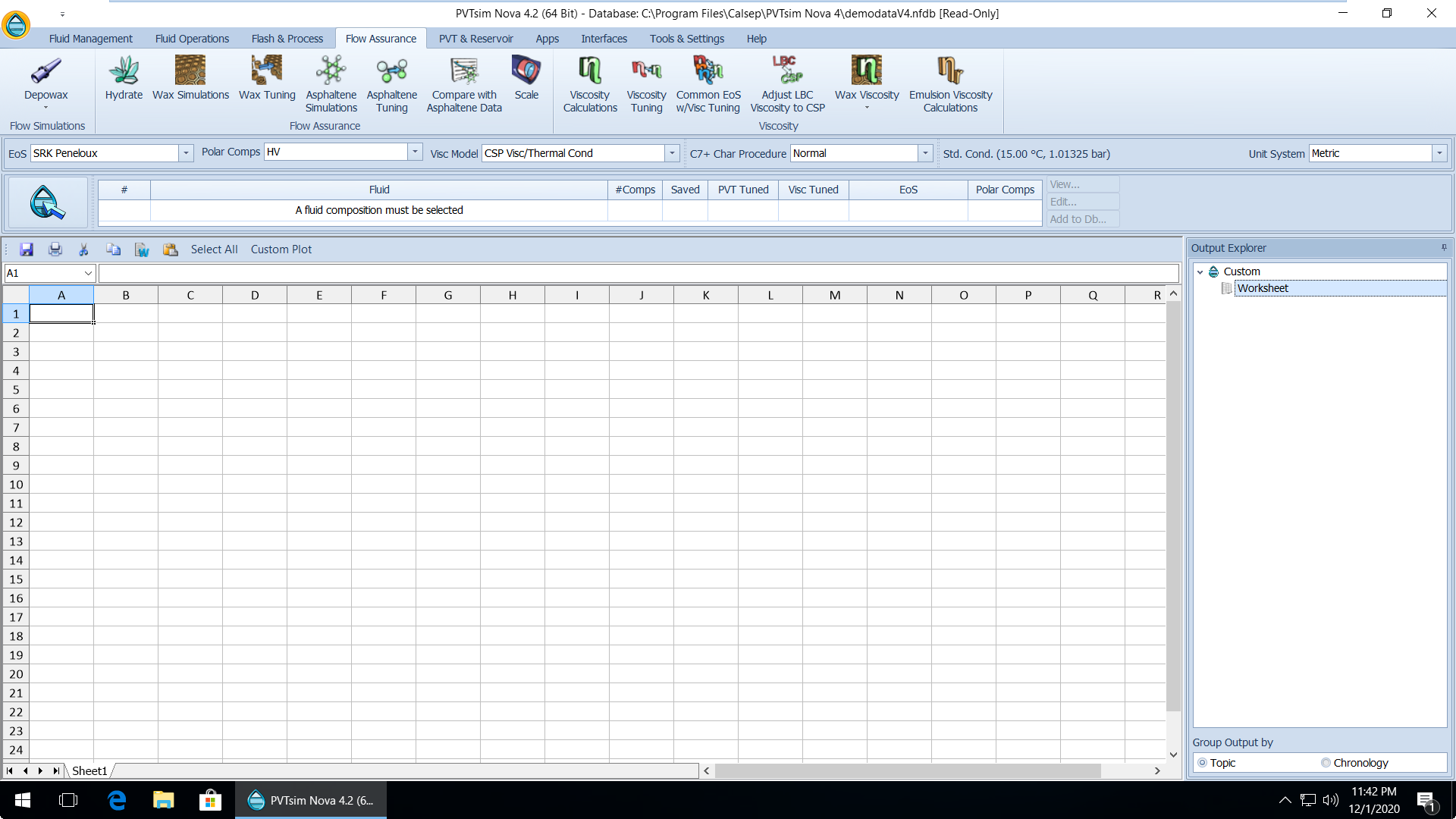
Task: Switch to the Interfaces tab
Action: (604, 39)
